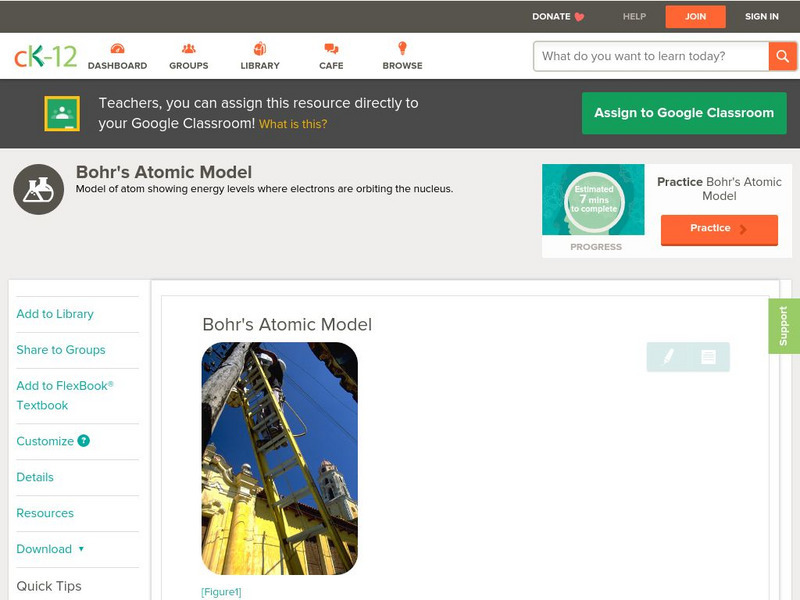Viewport: 800px width, 600px height.
Task: Click the orange search magnifier button
Action: pyautogui.click(x=782, y=56)
